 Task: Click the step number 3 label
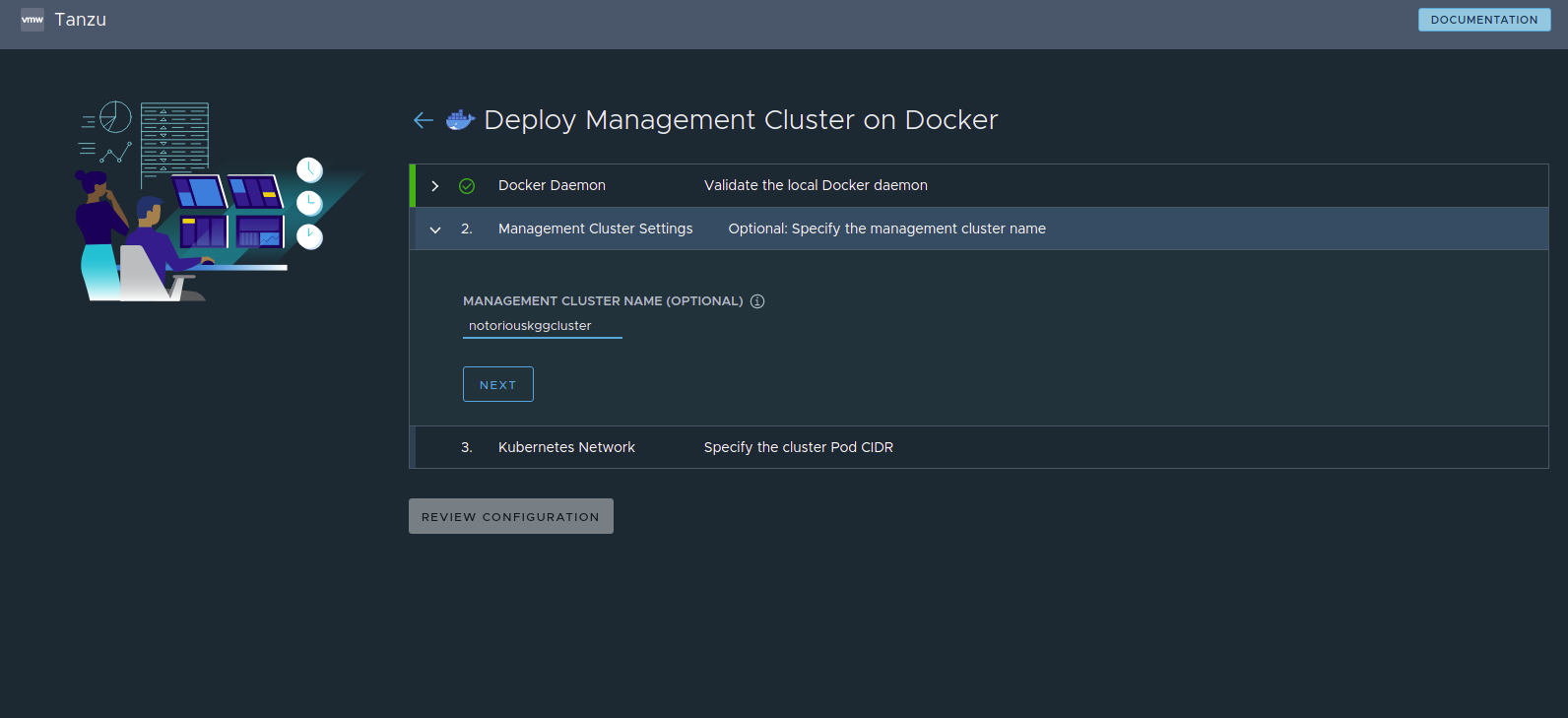(467, 447)
